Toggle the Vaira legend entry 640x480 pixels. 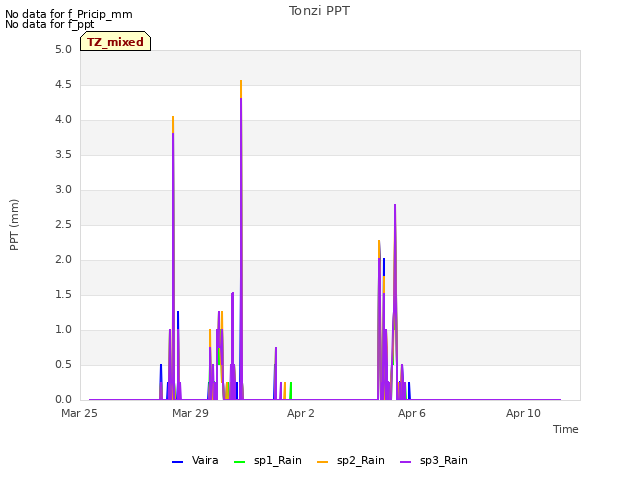195,460
